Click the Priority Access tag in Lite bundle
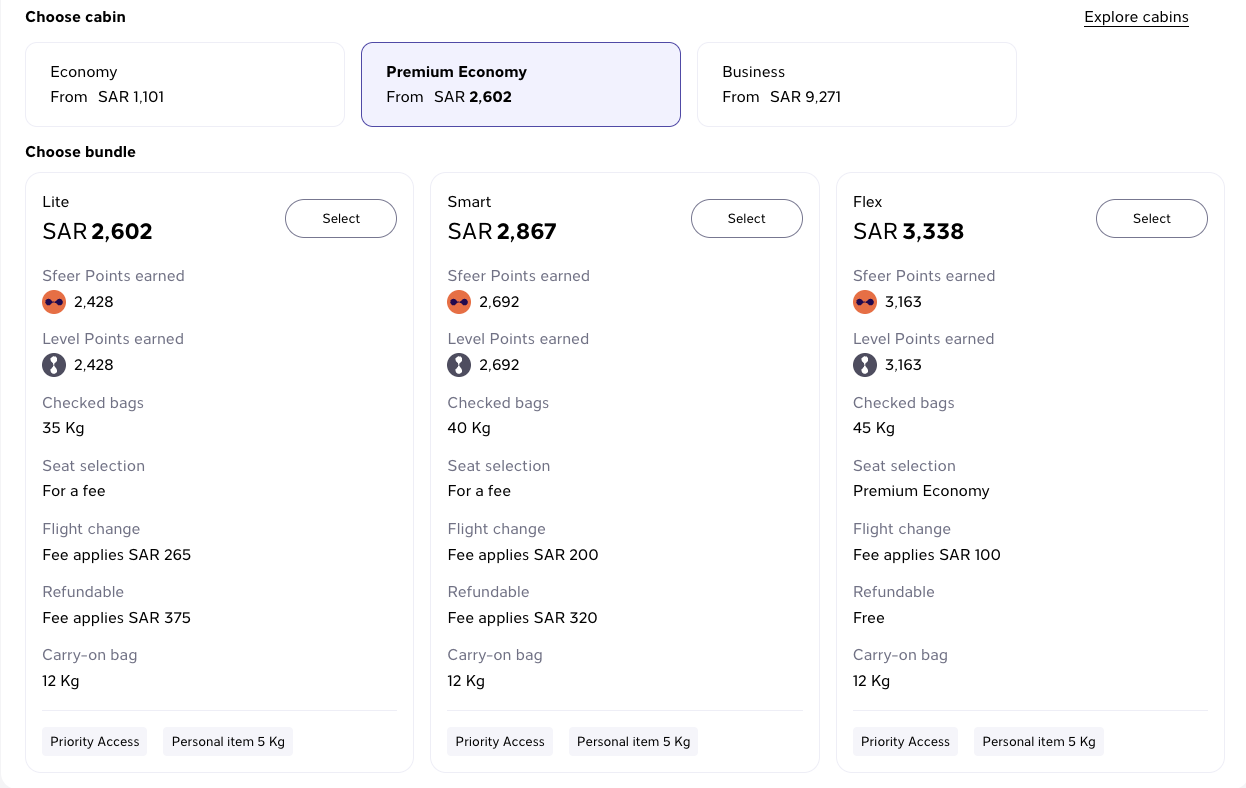Viewport: 1246px width, 788px height. (95, 741)
